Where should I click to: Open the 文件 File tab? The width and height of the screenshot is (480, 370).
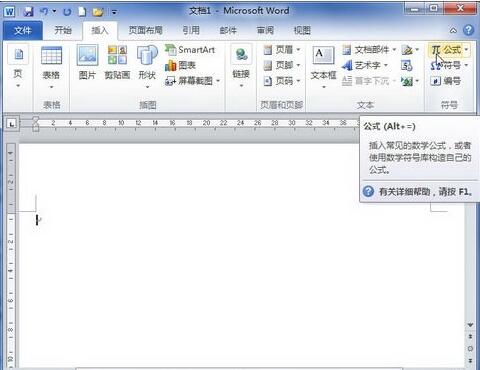[23, 31]
